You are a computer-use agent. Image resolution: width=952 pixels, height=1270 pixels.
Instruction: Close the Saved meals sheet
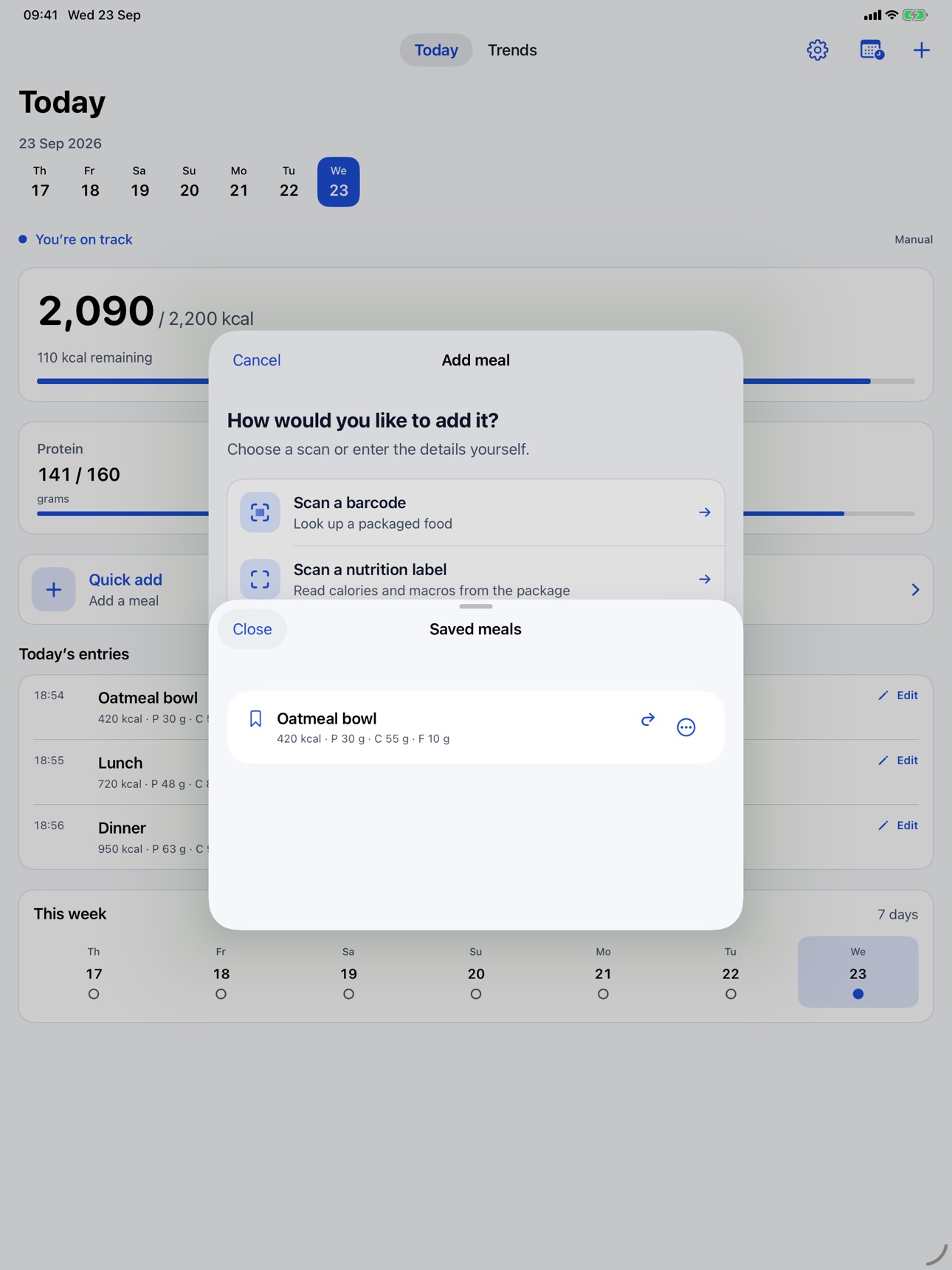[252, 629]
